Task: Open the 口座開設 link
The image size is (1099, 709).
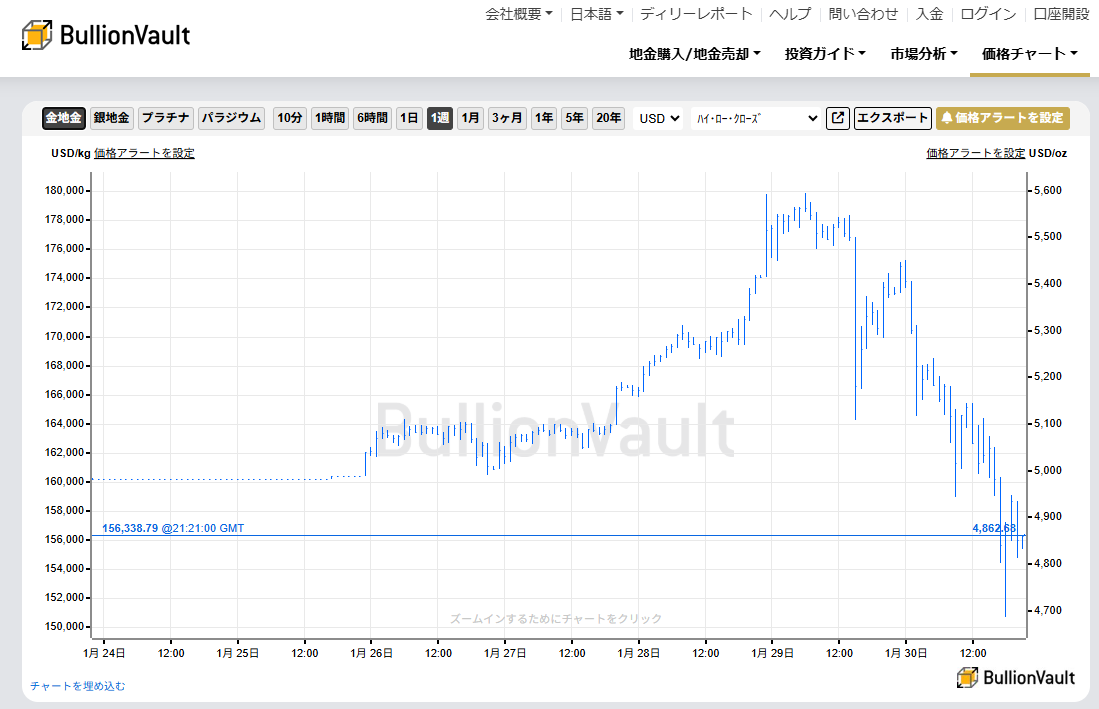Action: [1062, 15]
